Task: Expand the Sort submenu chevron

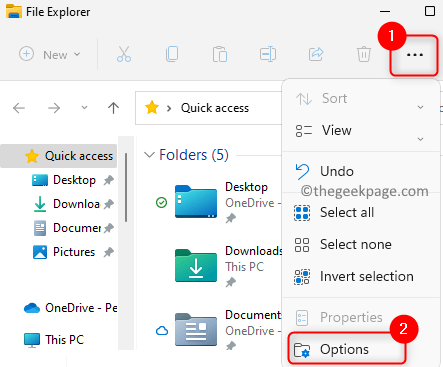Action: [421, 107]
